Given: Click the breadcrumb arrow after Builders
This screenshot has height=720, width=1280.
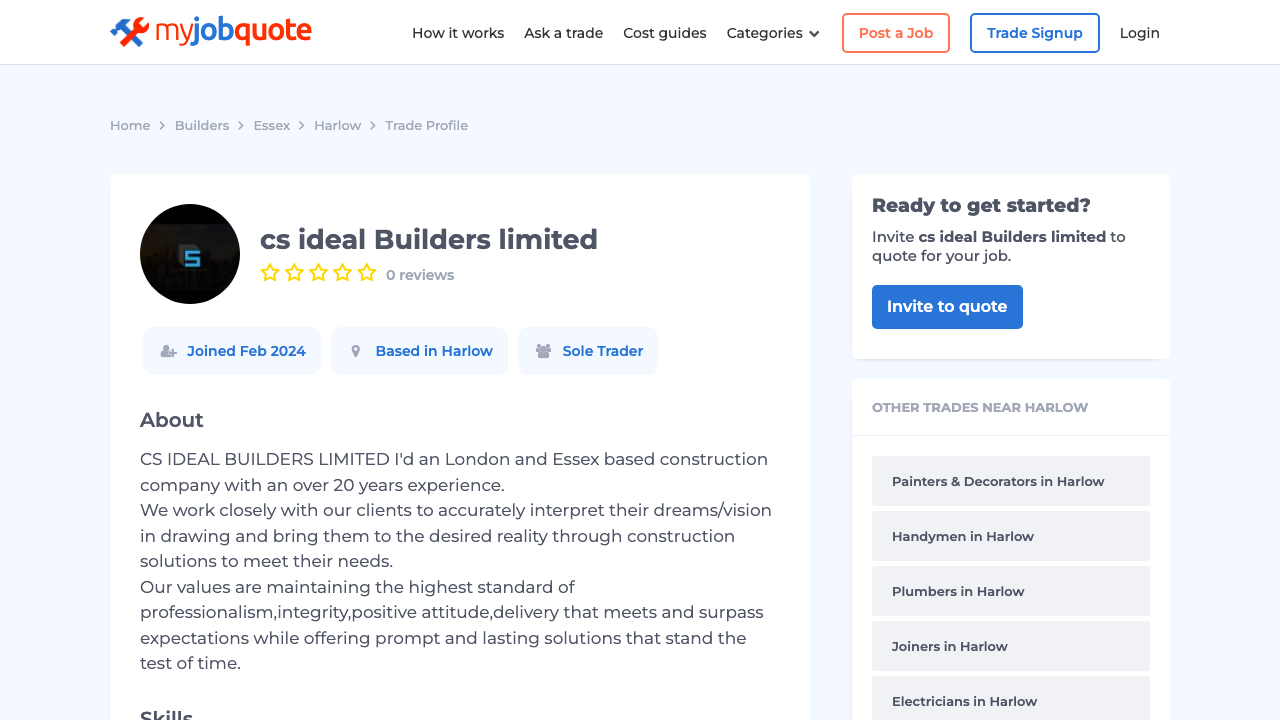Looking at the screenshot, I should point(240,125).
